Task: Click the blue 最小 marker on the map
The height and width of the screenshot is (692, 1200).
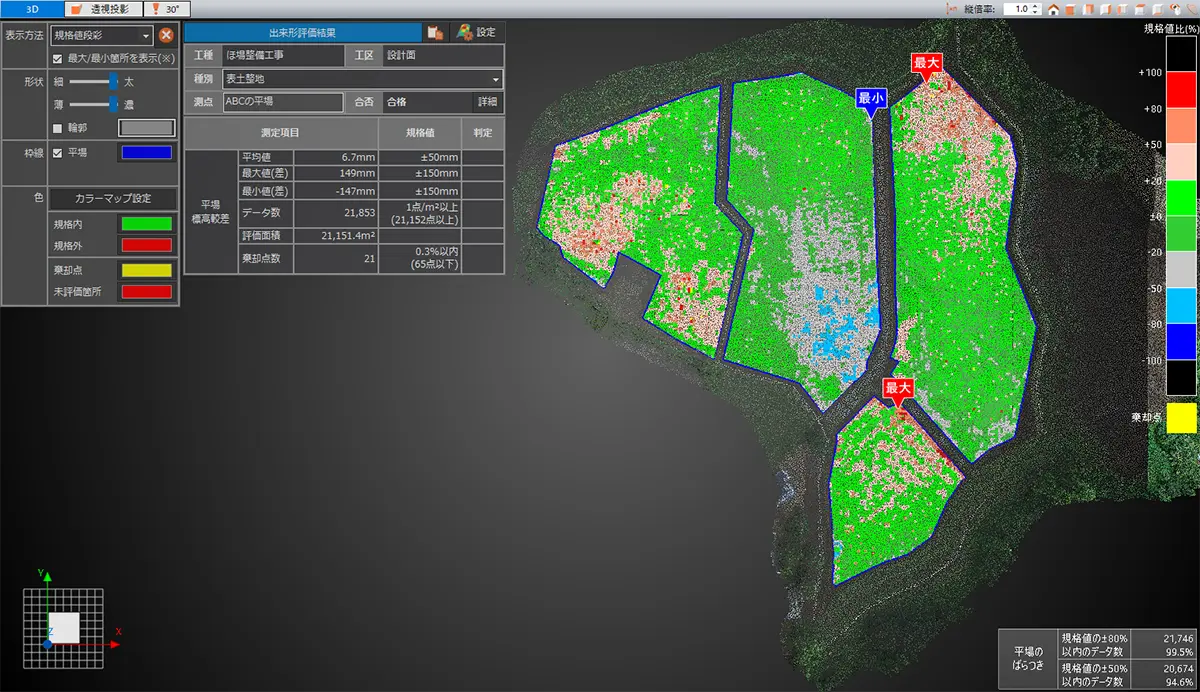Action: pos(870,99)
